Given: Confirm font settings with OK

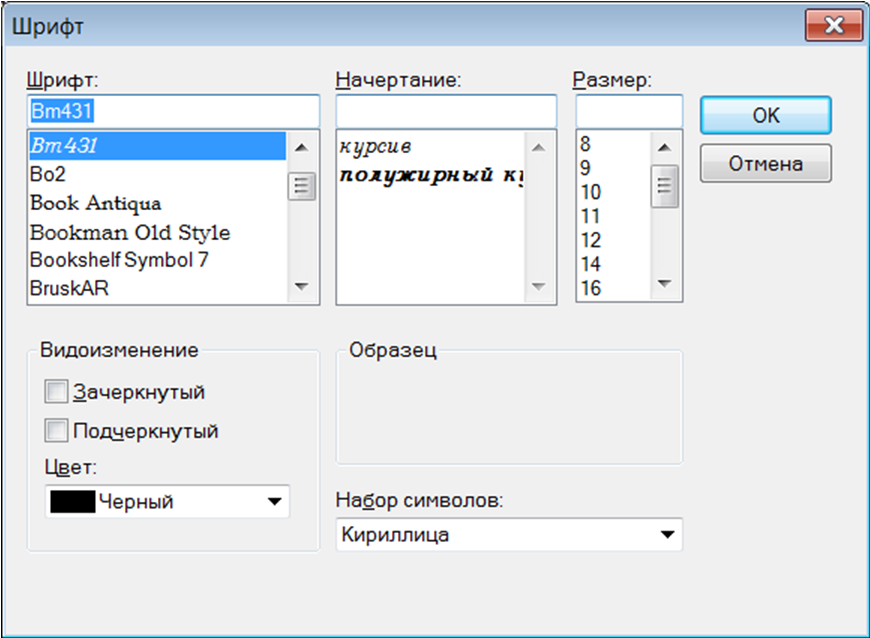Looking at the screenshot, I should 765,115.
